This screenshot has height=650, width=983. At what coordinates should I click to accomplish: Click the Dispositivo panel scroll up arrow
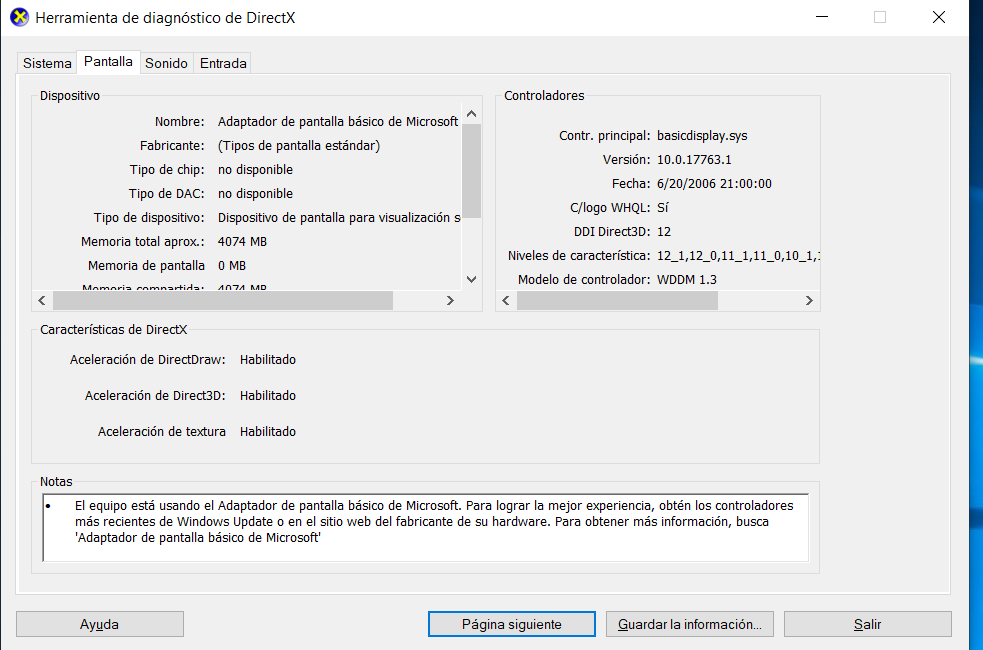coord(471,114)
